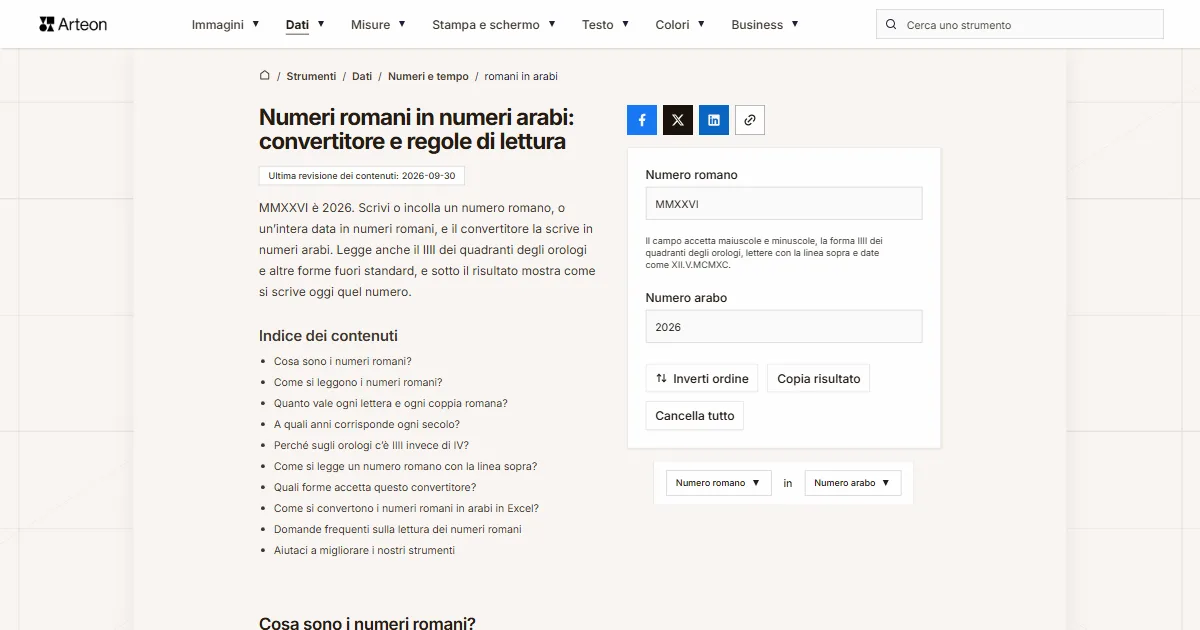The height and width of the screenshot is (630, 1200).
Task: Open the Stampa e schermo menu
Action: 494,25
